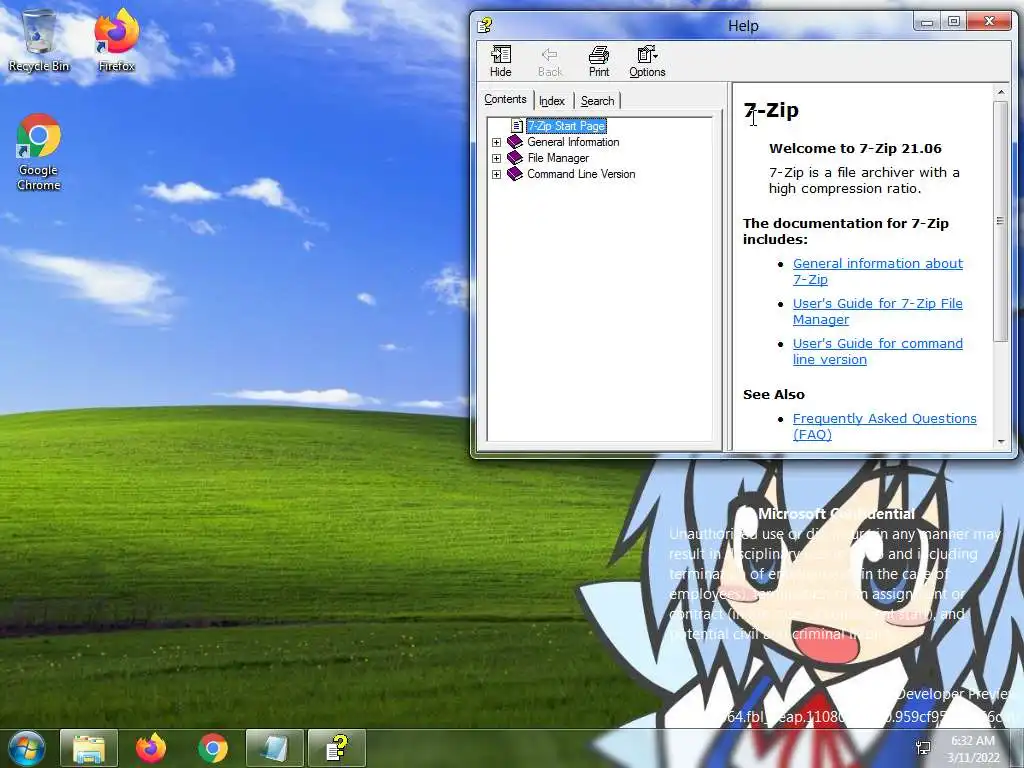Click the Recycle Bin desktop icon
1024x768 pixels.
point(39,40)
